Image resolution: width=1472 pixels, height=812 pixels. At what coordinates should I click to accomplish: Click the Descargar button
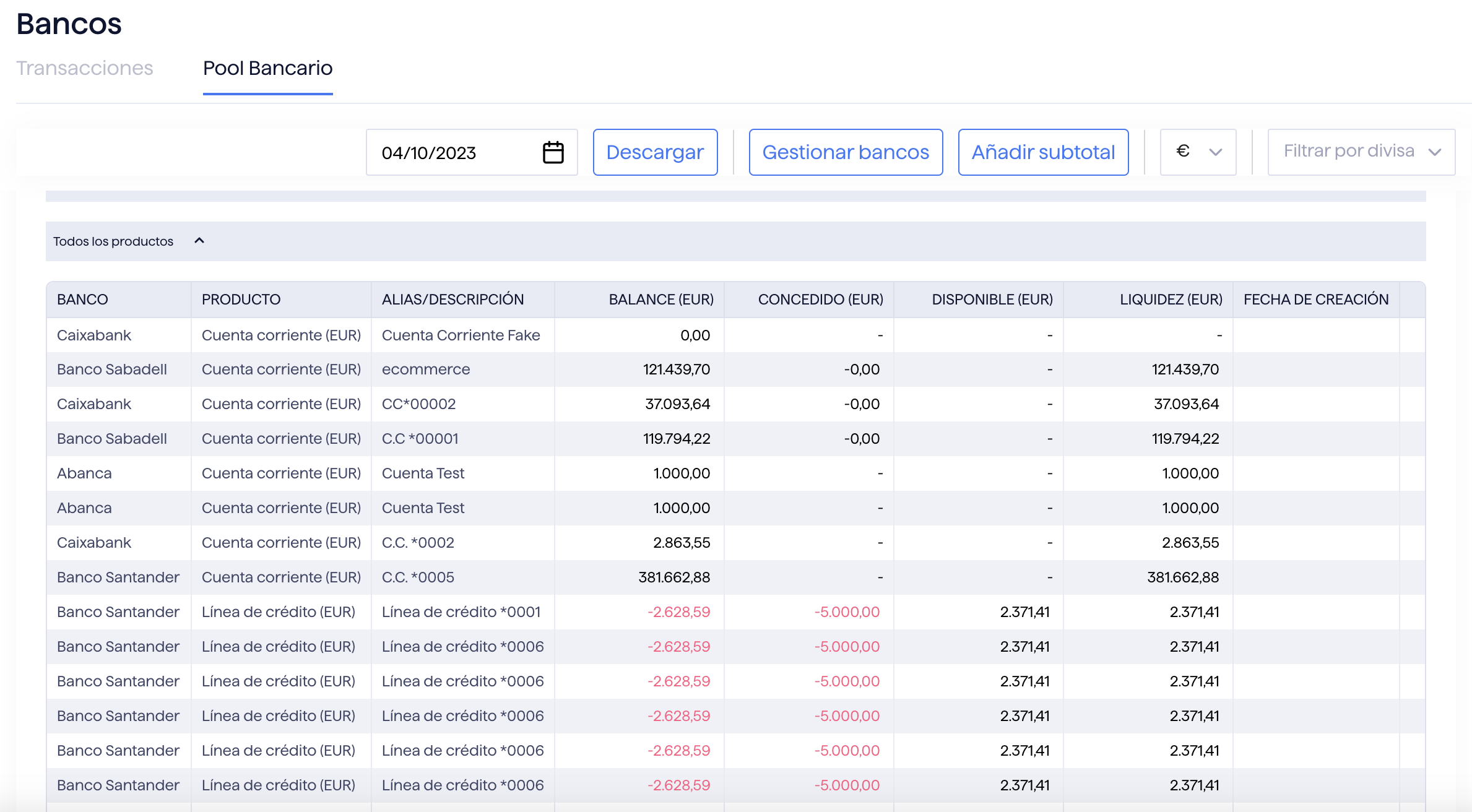655,152
